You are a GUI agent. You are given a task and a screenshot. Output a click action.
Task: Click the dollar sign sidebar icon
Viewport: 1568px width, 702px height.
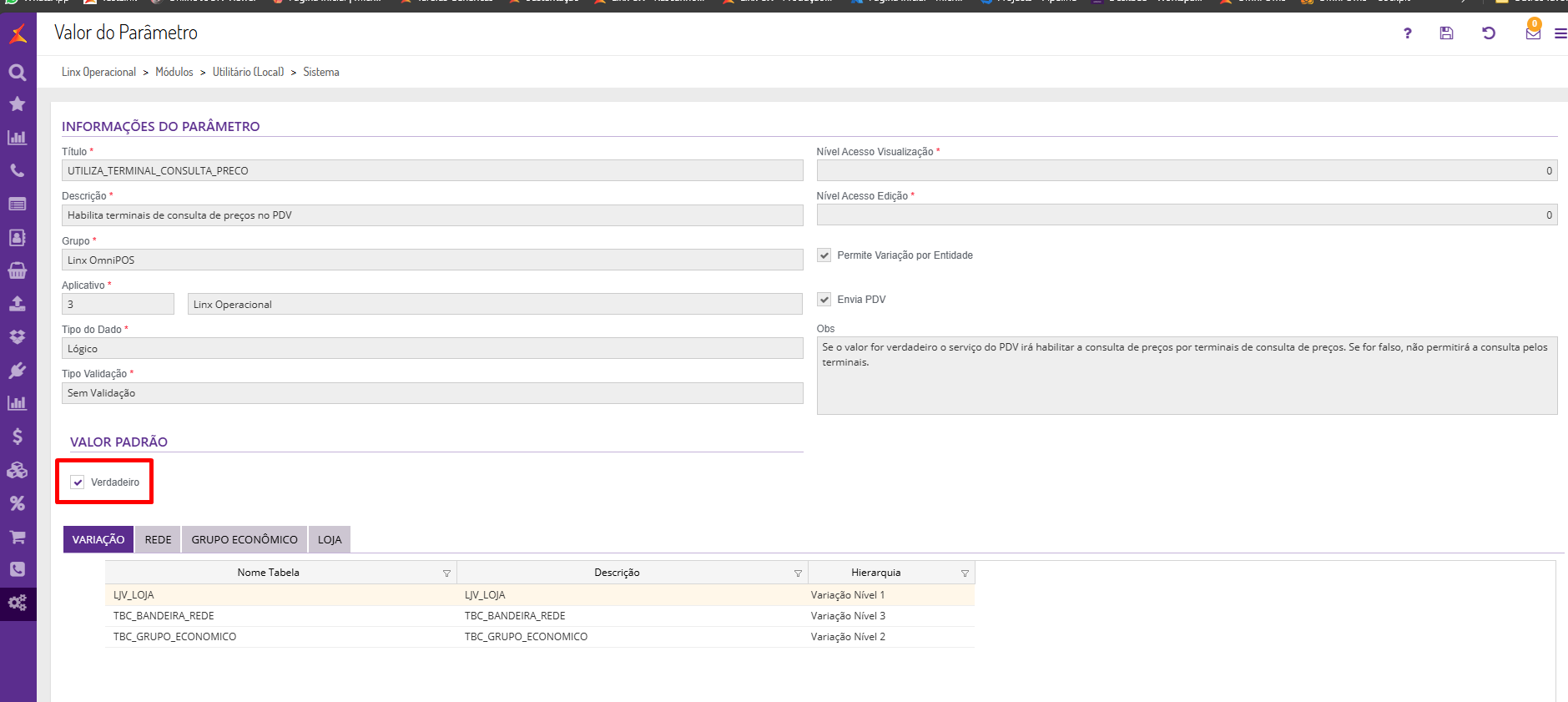click(x=18, y=437)
